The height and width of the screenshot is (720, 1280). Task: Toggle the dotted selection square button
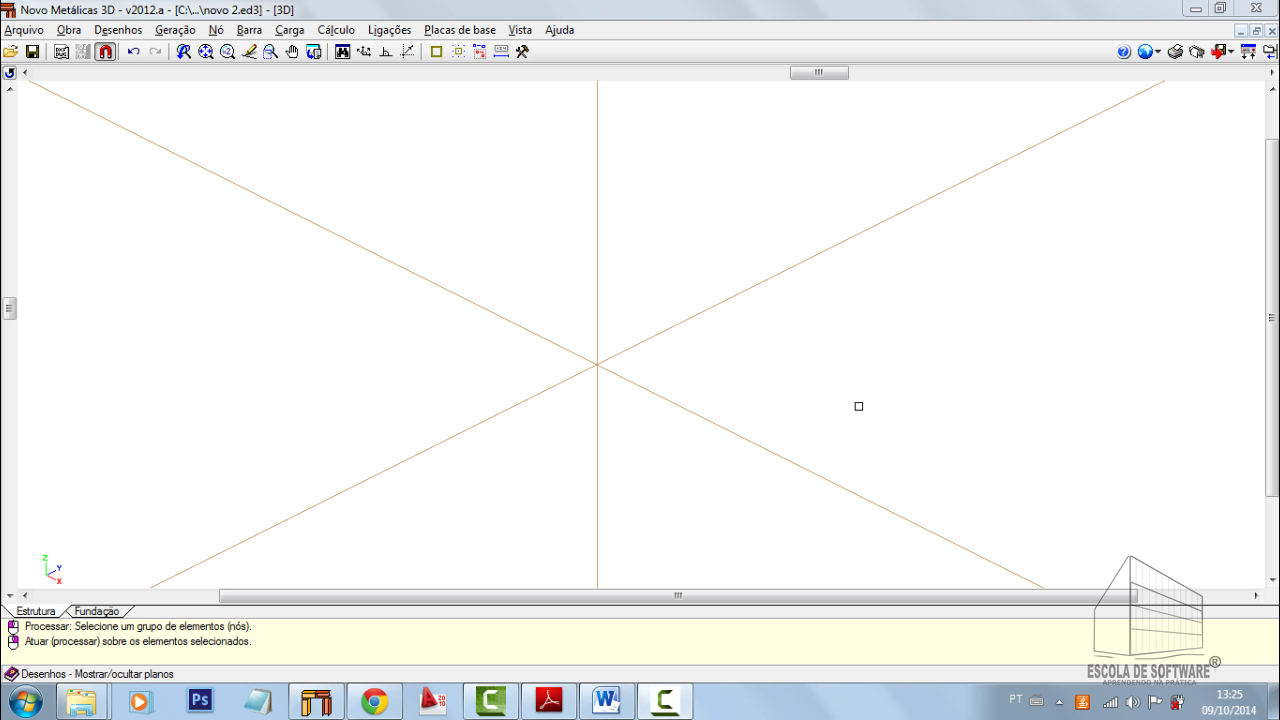(458, 52)
